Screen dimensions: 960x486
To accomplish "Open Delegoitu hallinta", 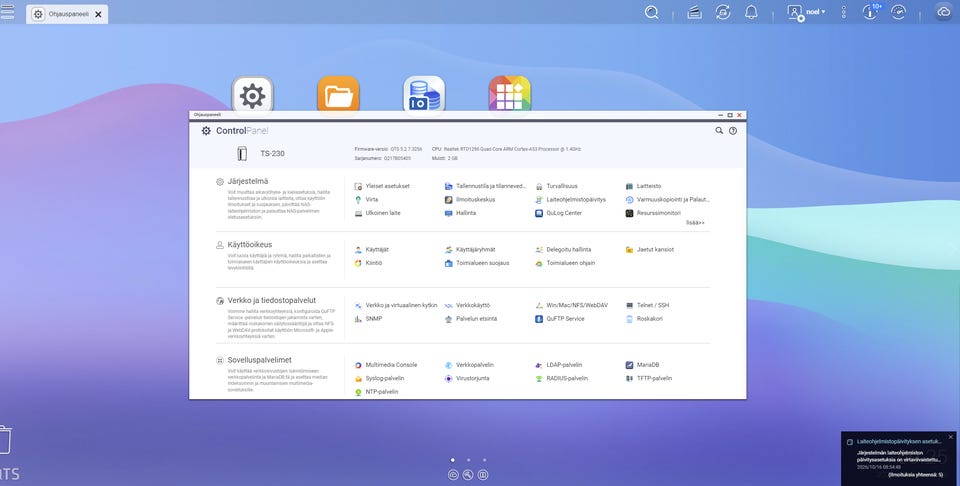I will click(x=563, y=250).
